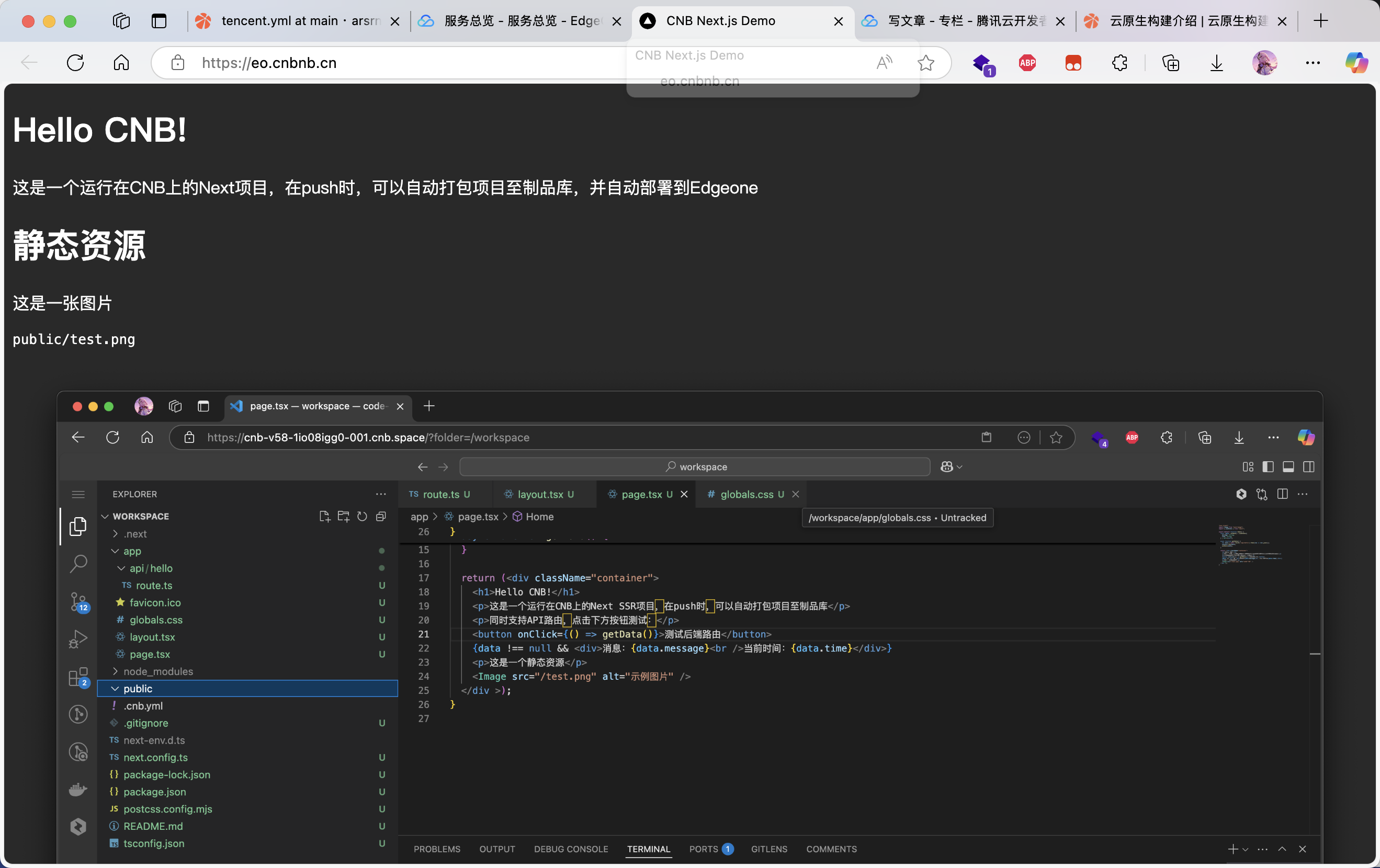The image size is (1380, 868).
Task: Open the Extensions puzzle icon
Action: click(x=1119, y=62)
